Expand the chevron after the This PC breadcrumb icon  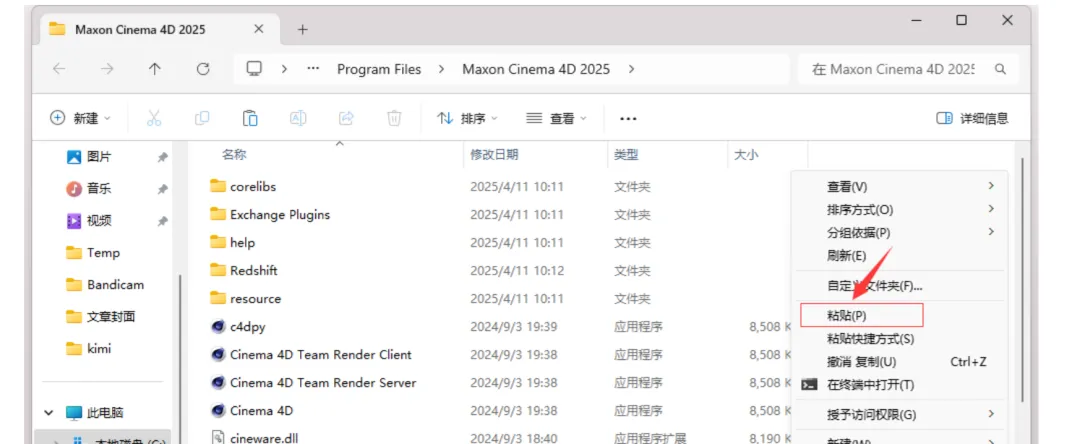click(x=284, y=69)
